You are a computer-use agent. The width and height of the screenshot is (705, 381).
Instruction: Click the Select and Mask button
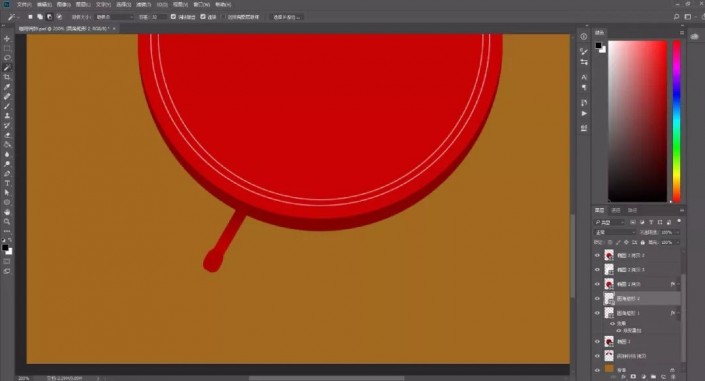point(286,17)
